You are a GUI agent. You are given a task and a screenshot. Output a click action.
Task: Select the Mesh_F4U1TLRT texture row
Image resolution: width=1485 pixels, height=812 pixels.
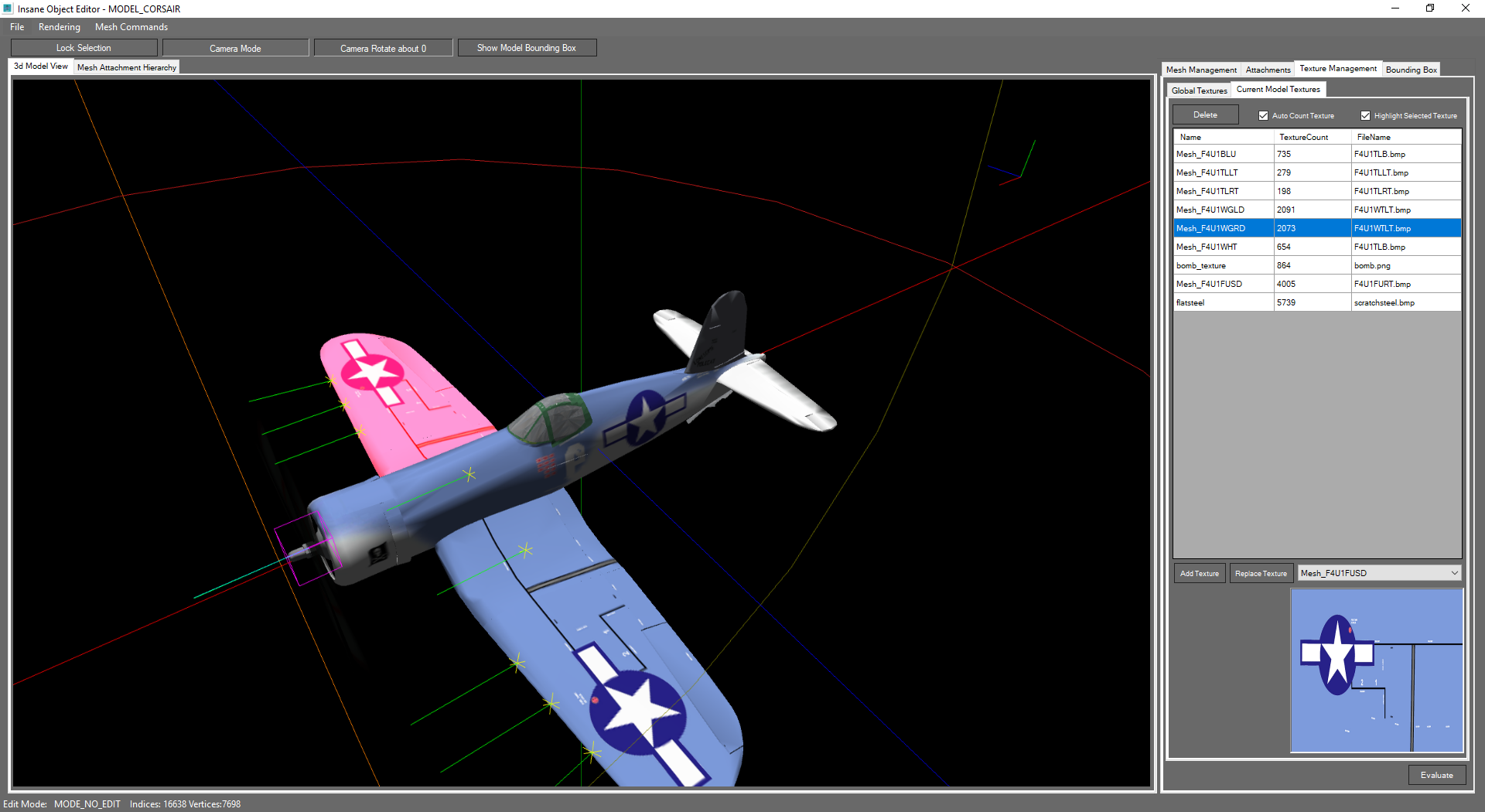(1317, 191)
